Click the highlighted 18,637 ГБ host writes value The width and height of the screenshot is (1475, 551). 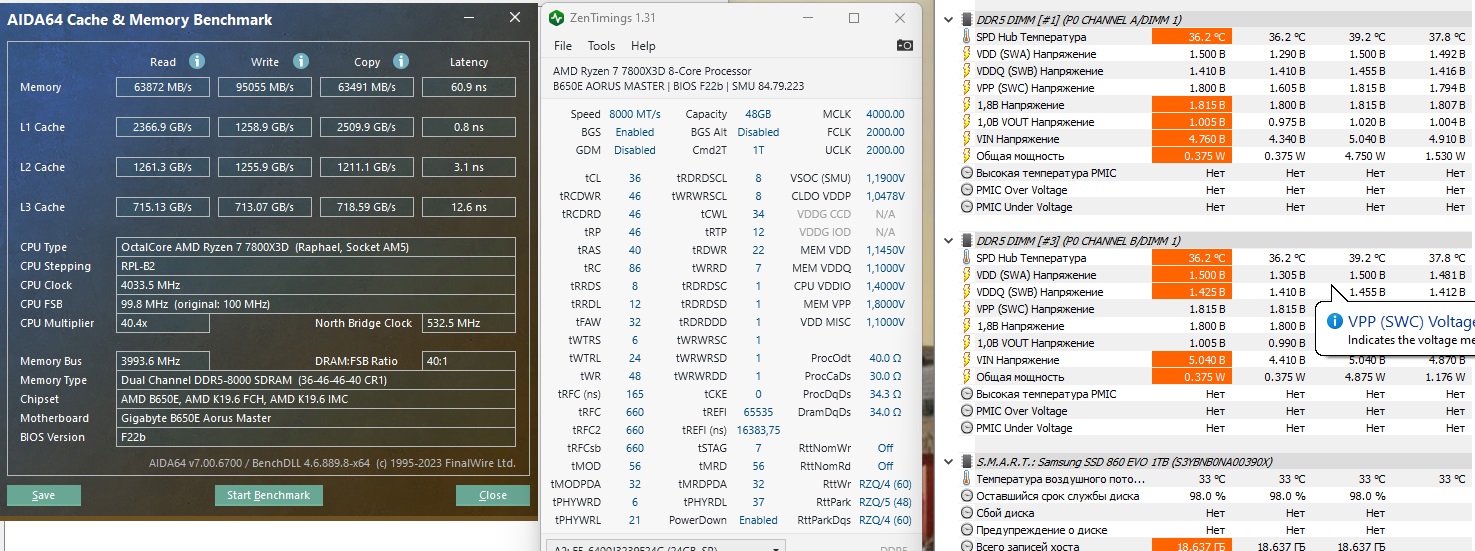point(1192,547)
